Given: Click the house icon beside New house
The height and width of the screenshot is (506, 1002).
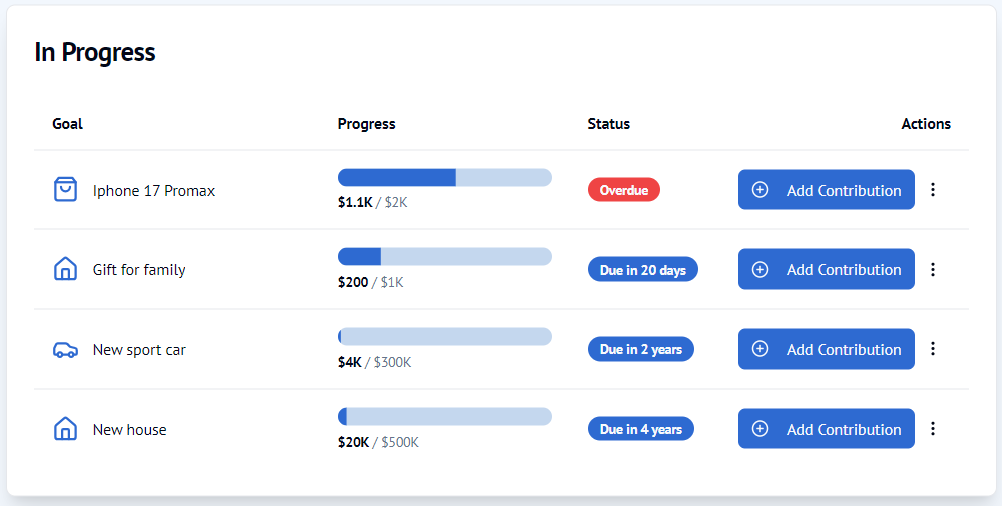Looking at the screenshot, I should tap(65, 429).
